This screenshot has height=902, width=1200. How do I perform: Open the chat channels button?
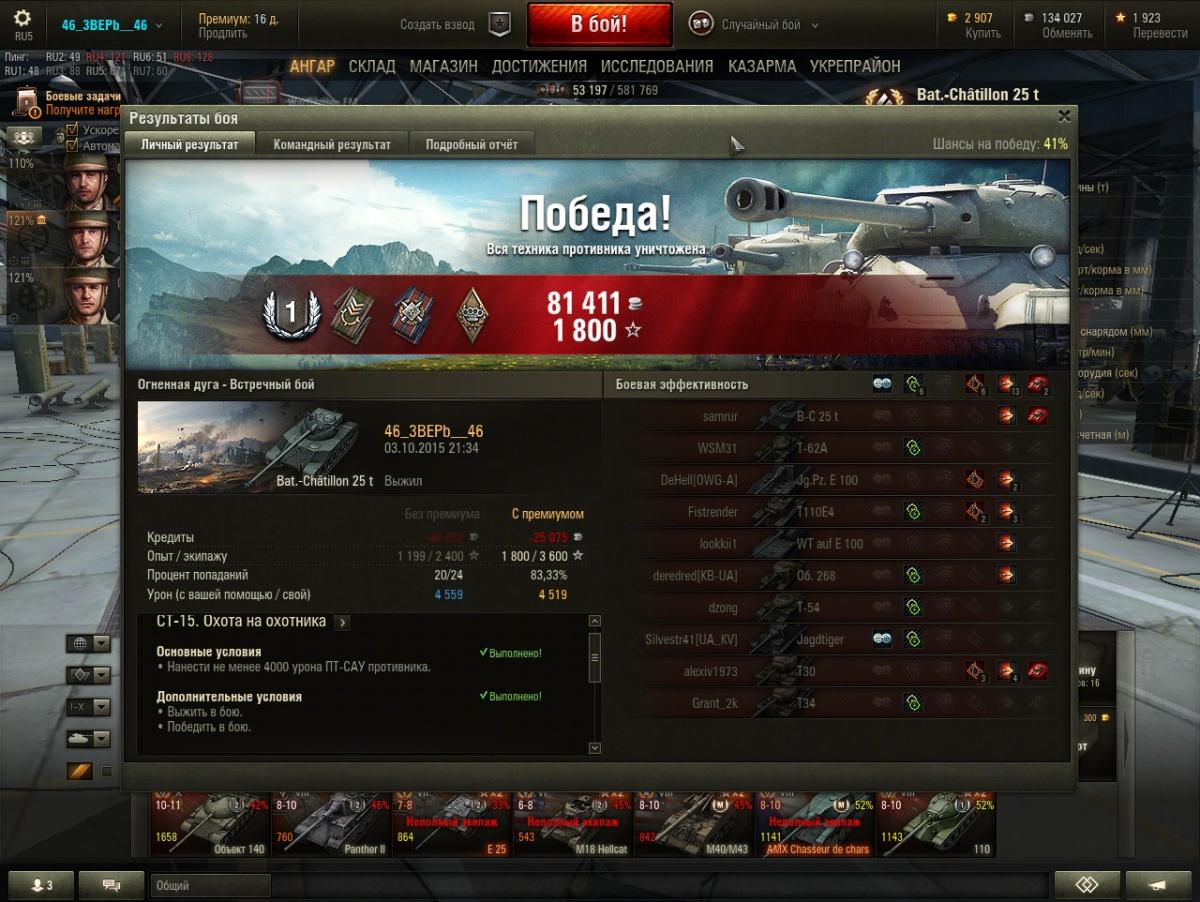111,885
